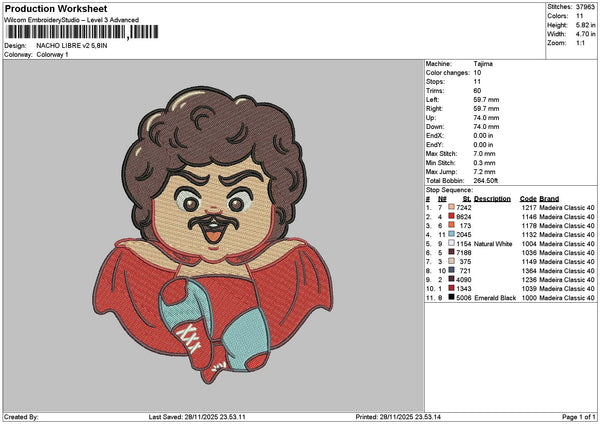Image resolution: width=600 pixels, height=424 pixels.
Task: Click the Max Jump value '7.2 mm'
Action: pos(484,172)
